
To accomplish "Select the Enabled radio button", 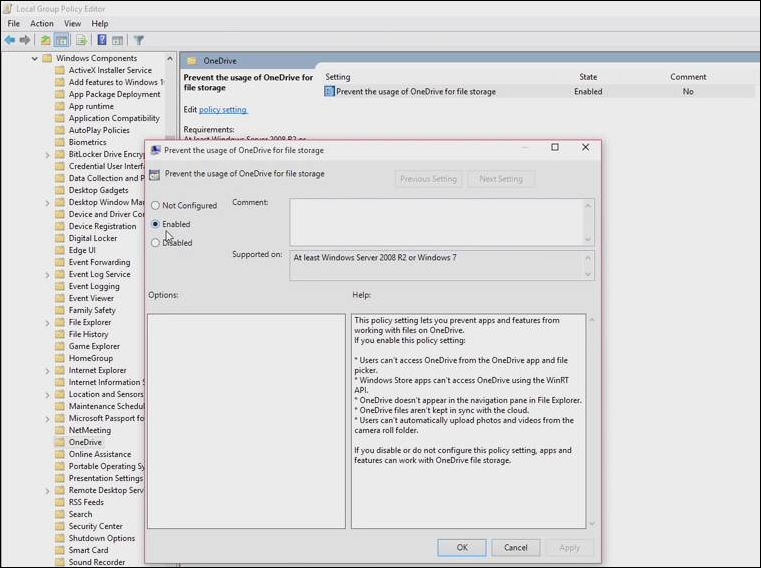I will (155, 224).
